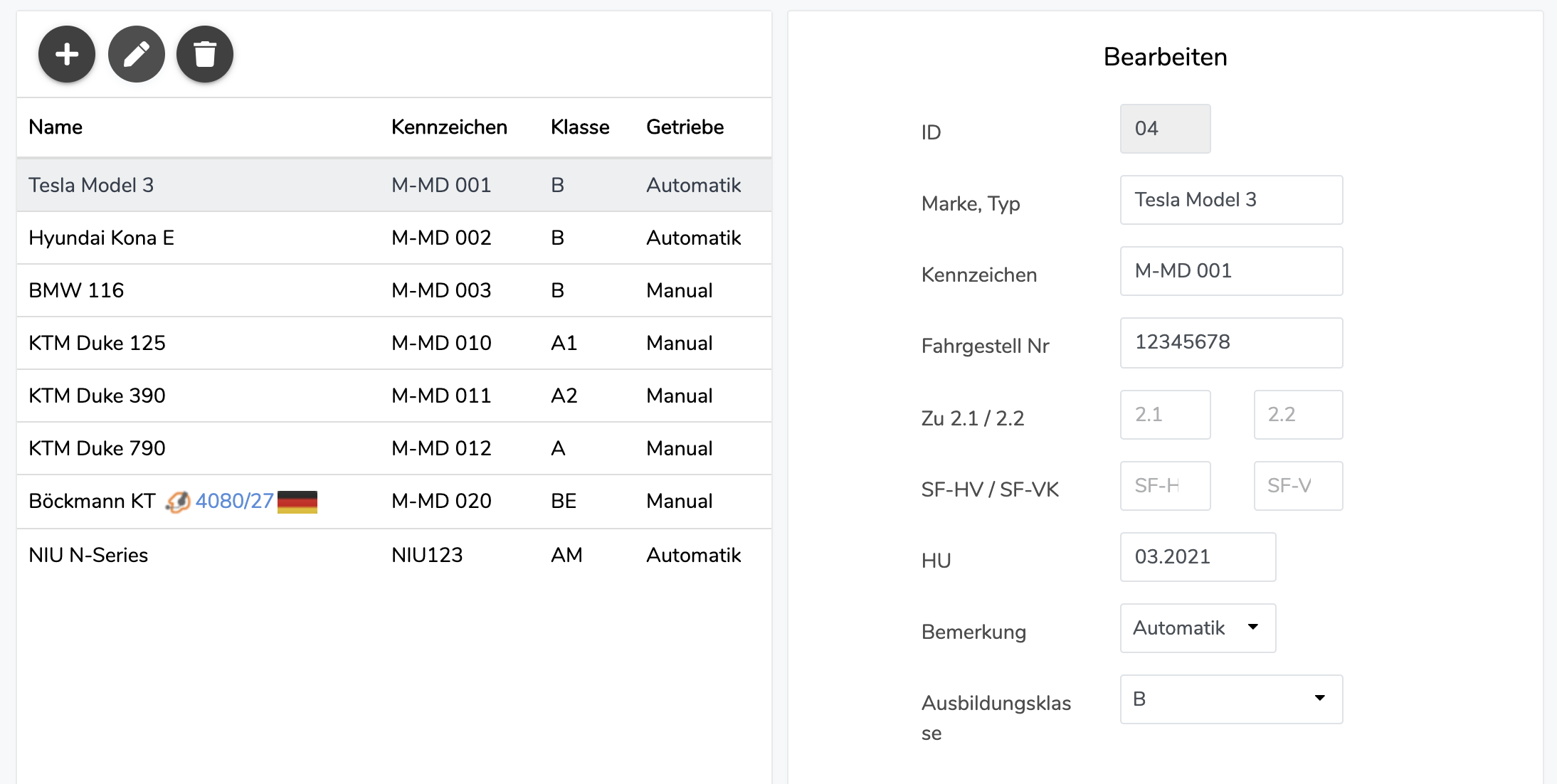1557x784 pixels.
Task: Focus the Fahrgestell Nr field
Action: [x=1231, y=342]
